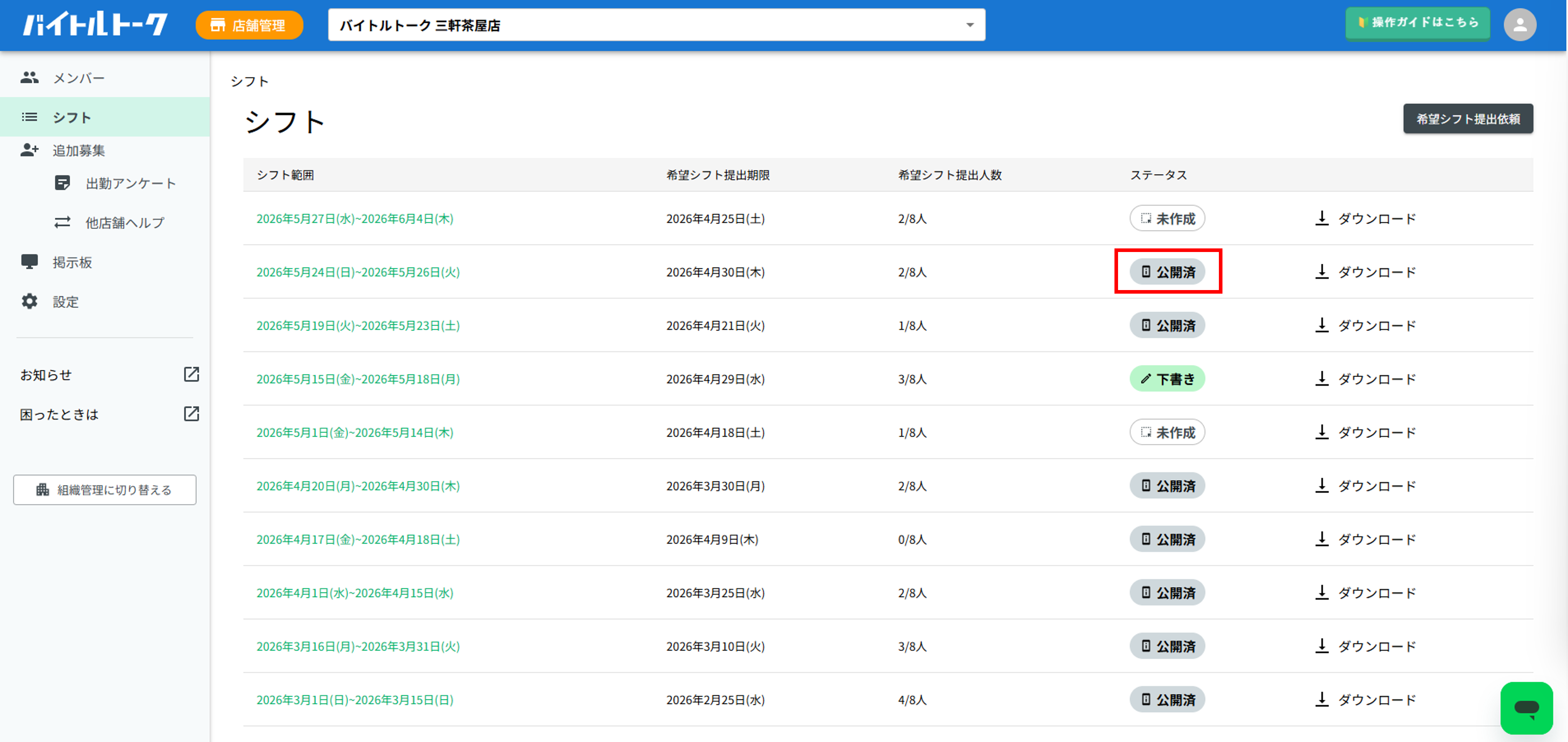Click the 0/8人 submission count cell
Image resolution: width=1568 pixels, height=742 pixels.
(x=912, y=540)
